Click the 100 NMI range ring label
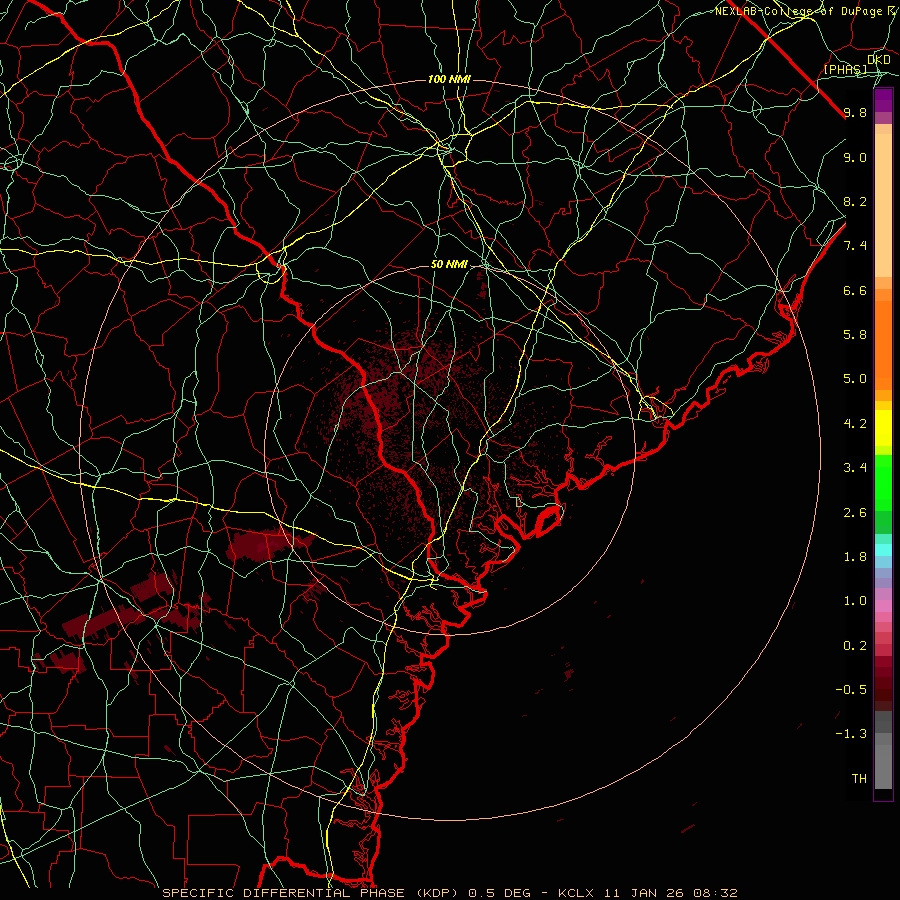 point(449,79)
